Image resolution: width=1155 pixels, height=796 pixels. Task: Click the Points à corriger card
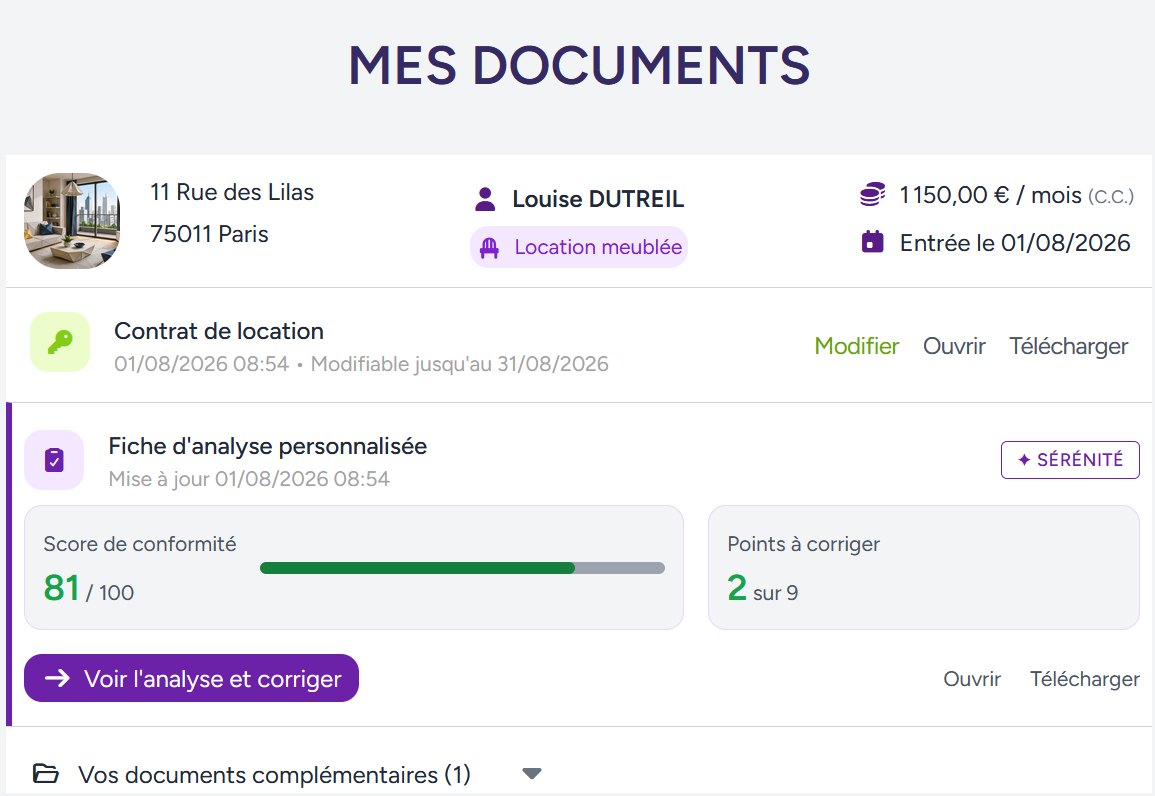click(924, 567)
